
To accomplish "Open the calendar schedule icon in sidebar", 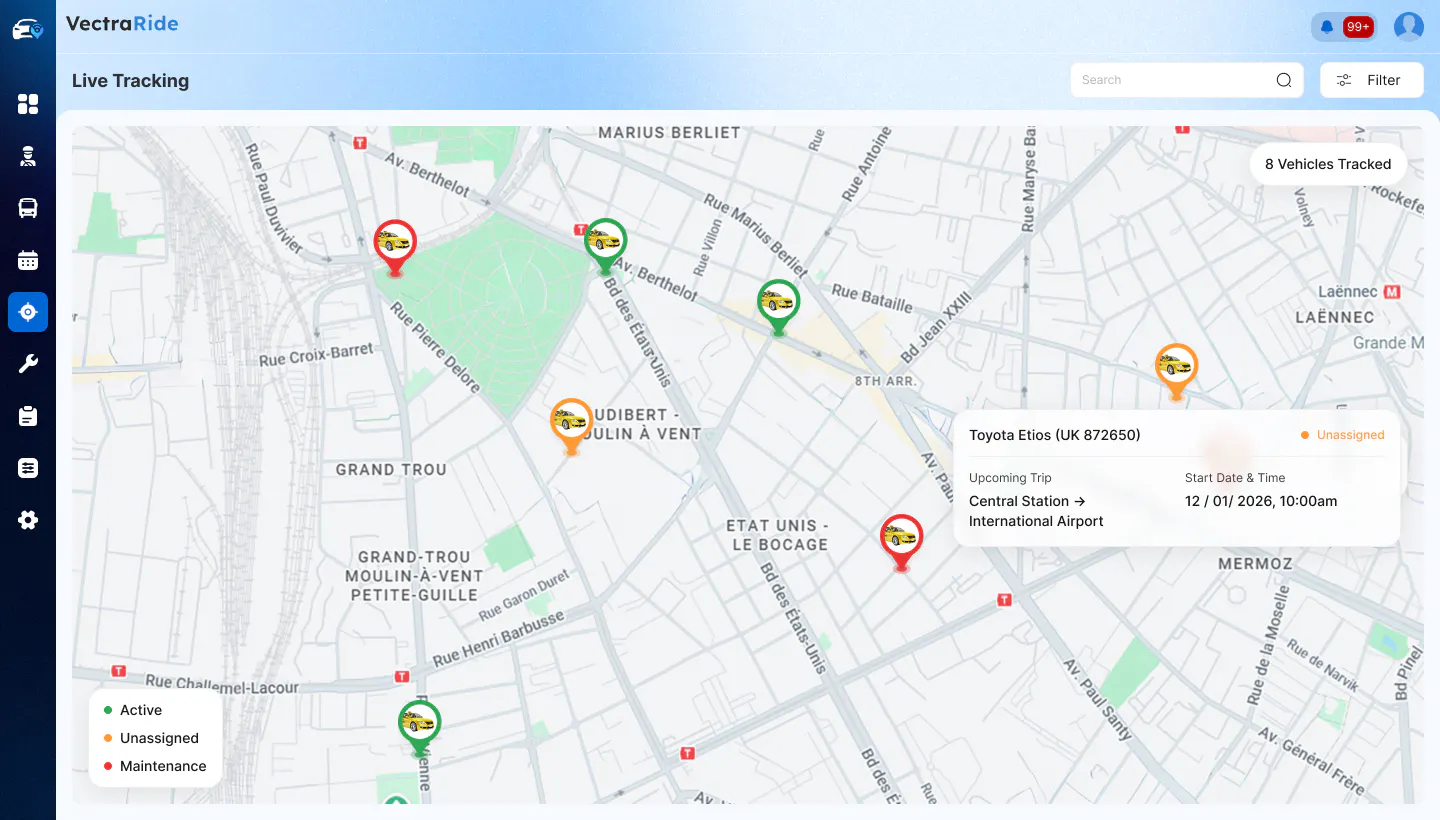I will click(28, 260).
